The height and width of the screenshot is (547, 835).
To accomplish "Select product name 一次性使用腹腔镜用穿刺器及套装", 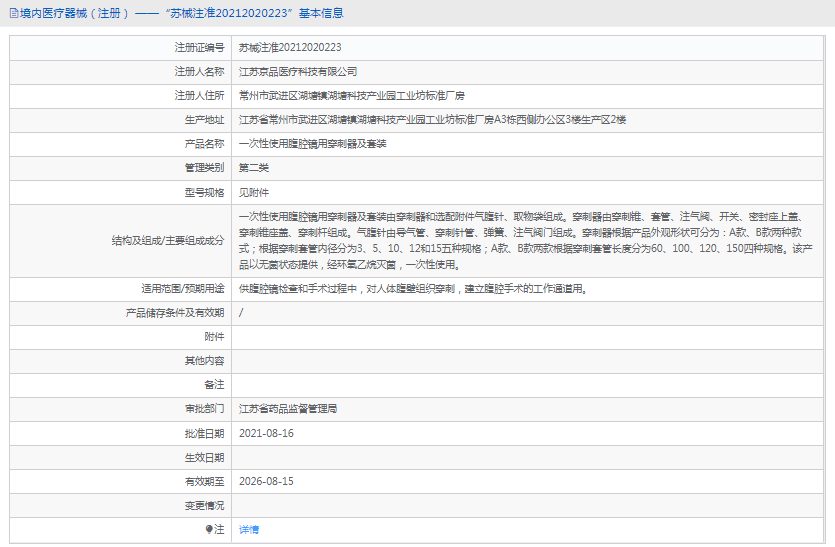I will tap(313, 143).
